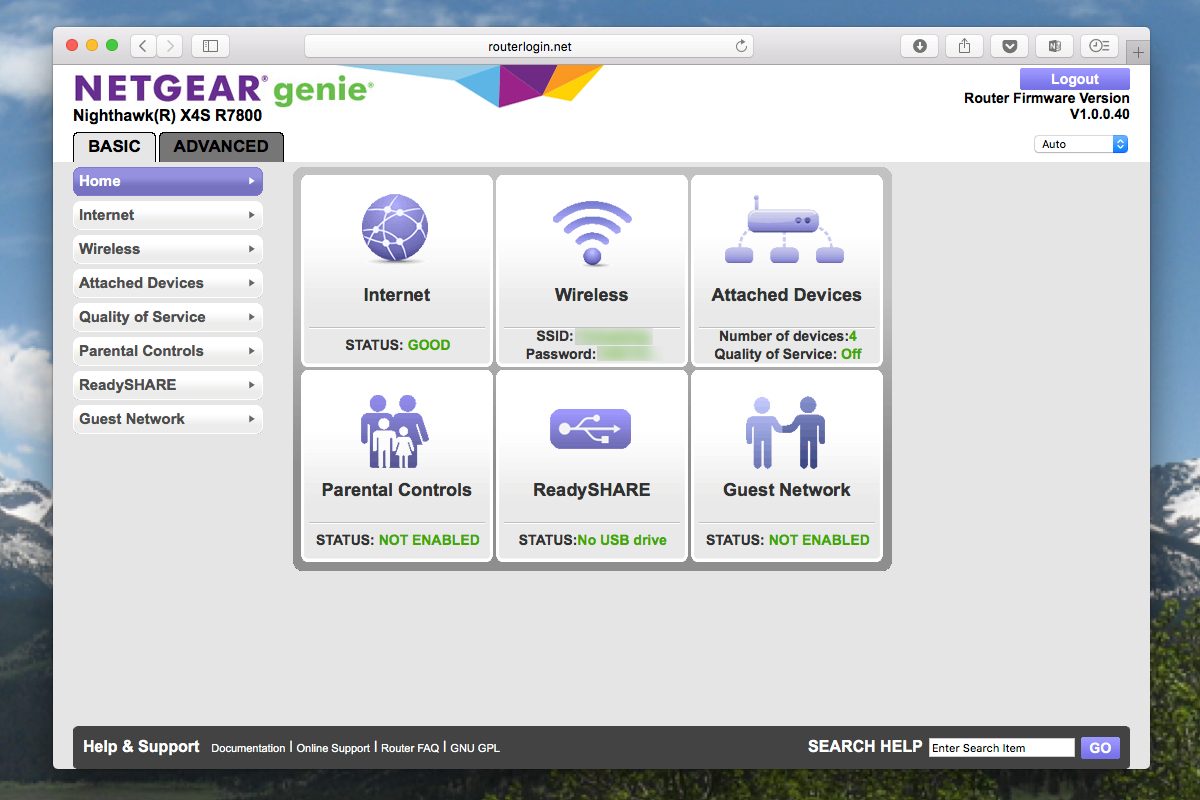Click the Logout button
The image size is (1200, 800).
pos(1075,79)
